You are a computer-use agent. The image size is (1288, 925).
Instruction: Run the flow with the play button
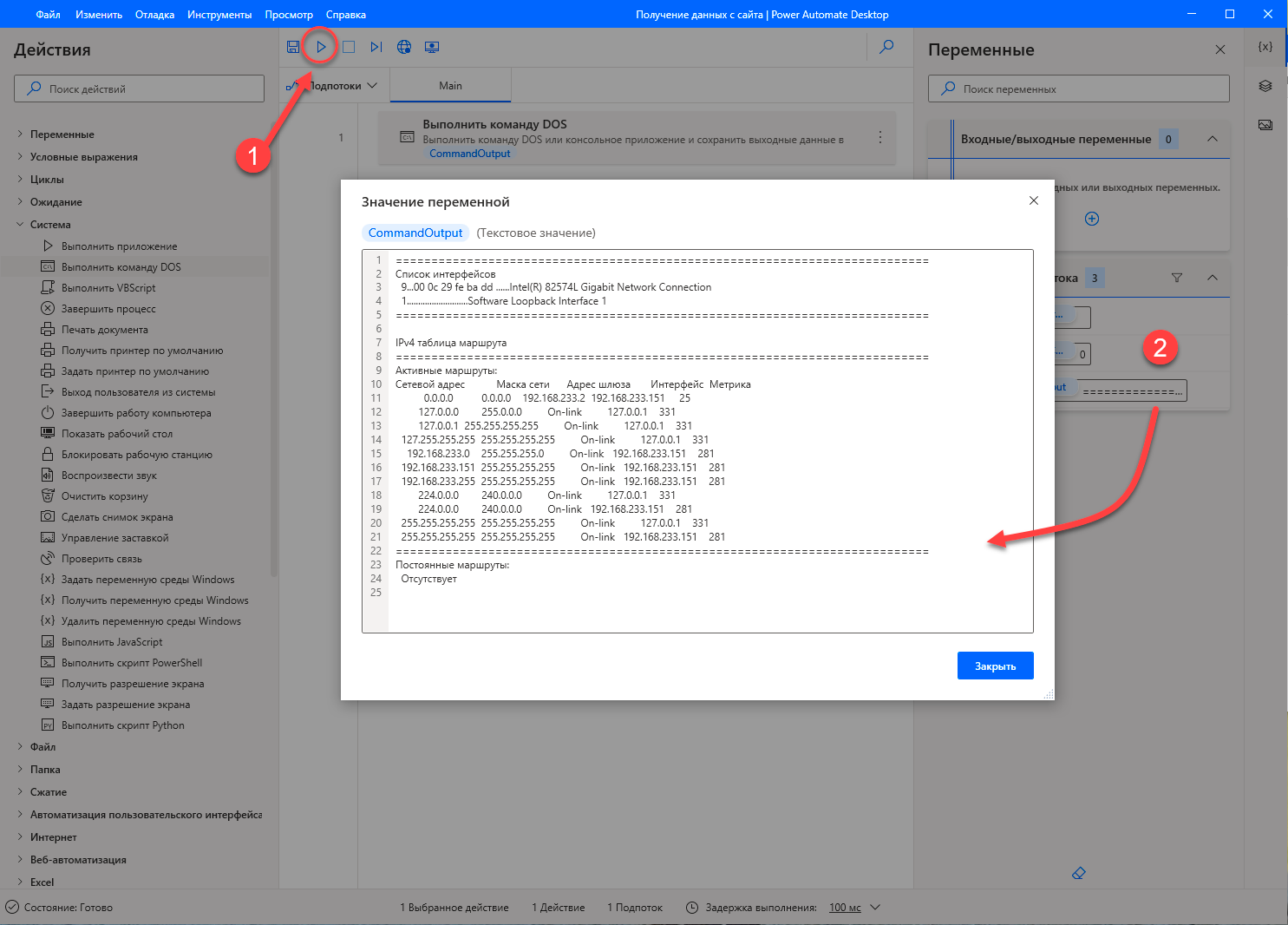(321, 47)
